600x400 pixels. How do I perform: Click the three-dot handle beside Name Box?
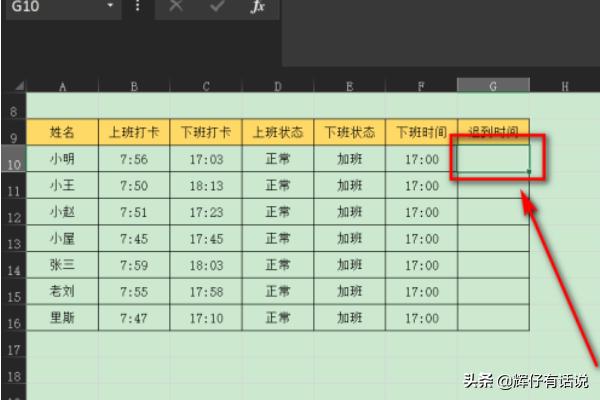[x=137, y=7]
